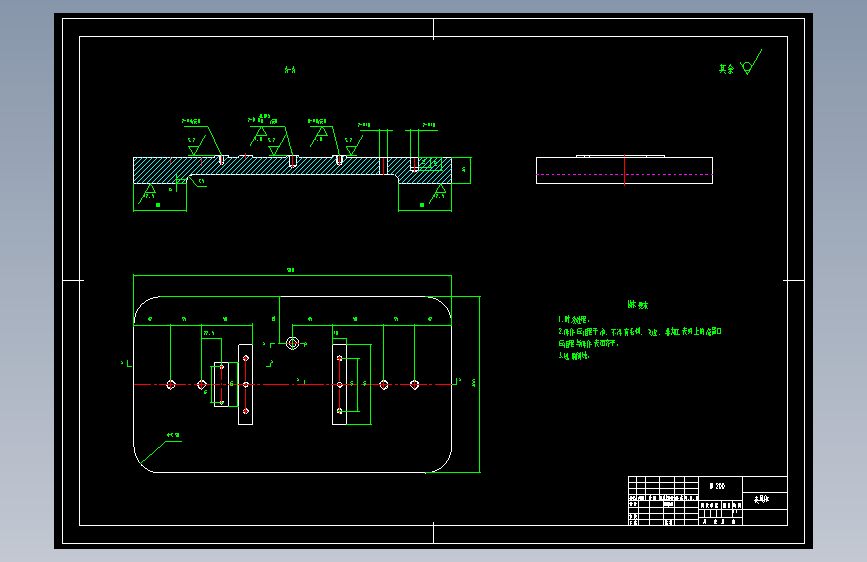This screenshot has width=867, height=562.
Task: Click the title block cell containing 200
Action: [x=720, y=486]
